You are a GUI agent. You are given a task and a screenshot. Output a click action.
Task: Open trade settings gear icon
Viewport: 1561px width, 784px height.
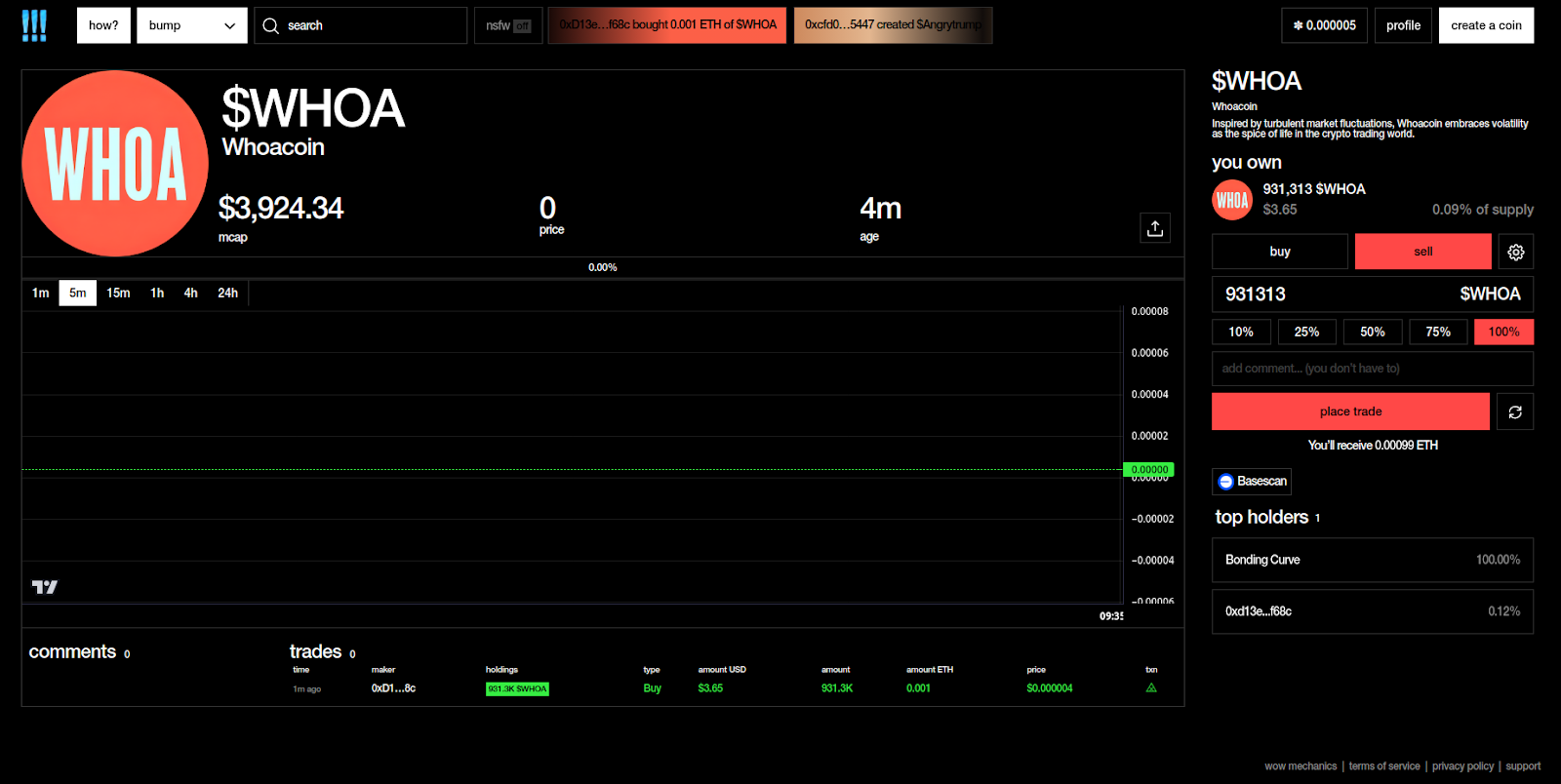point(1515,252)
